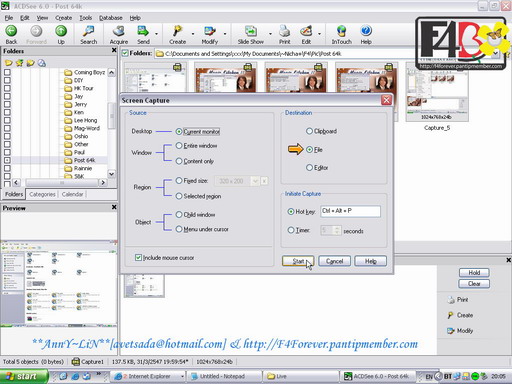Open dropdown arrow next to Send
Screen dimensions: 512x384
[x=156, y=34]
